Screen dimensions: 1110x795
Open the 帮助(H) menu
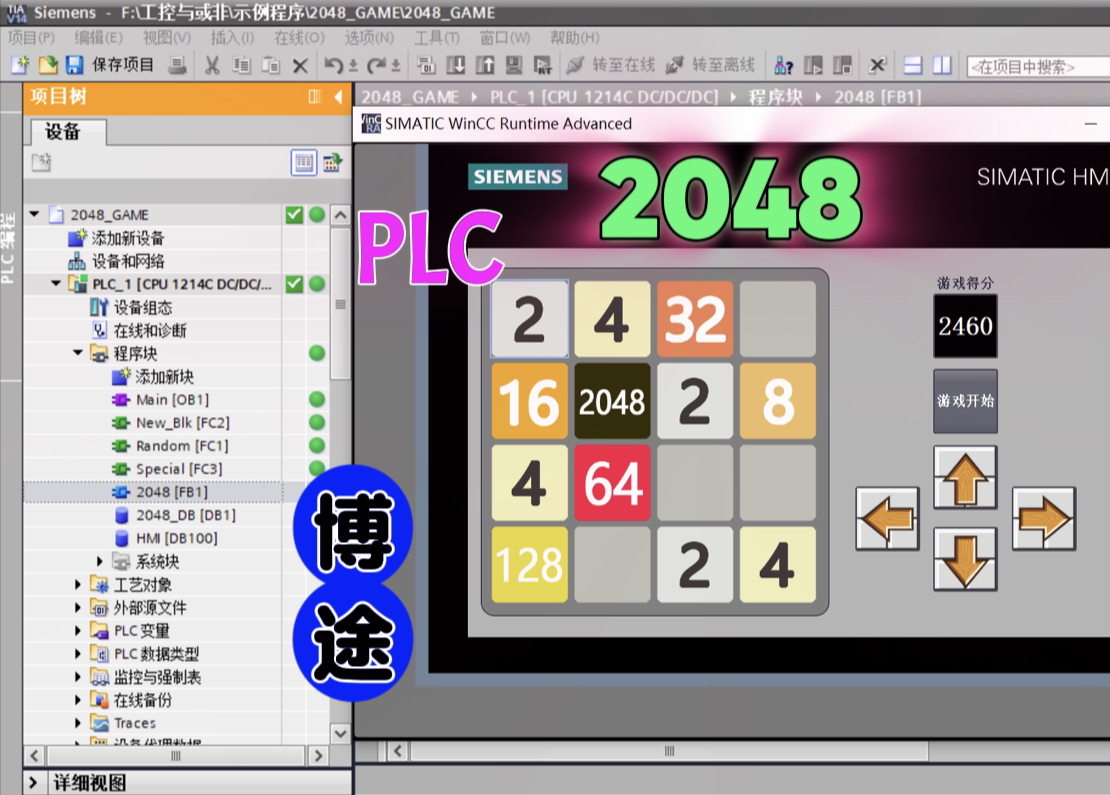[574, 37]
